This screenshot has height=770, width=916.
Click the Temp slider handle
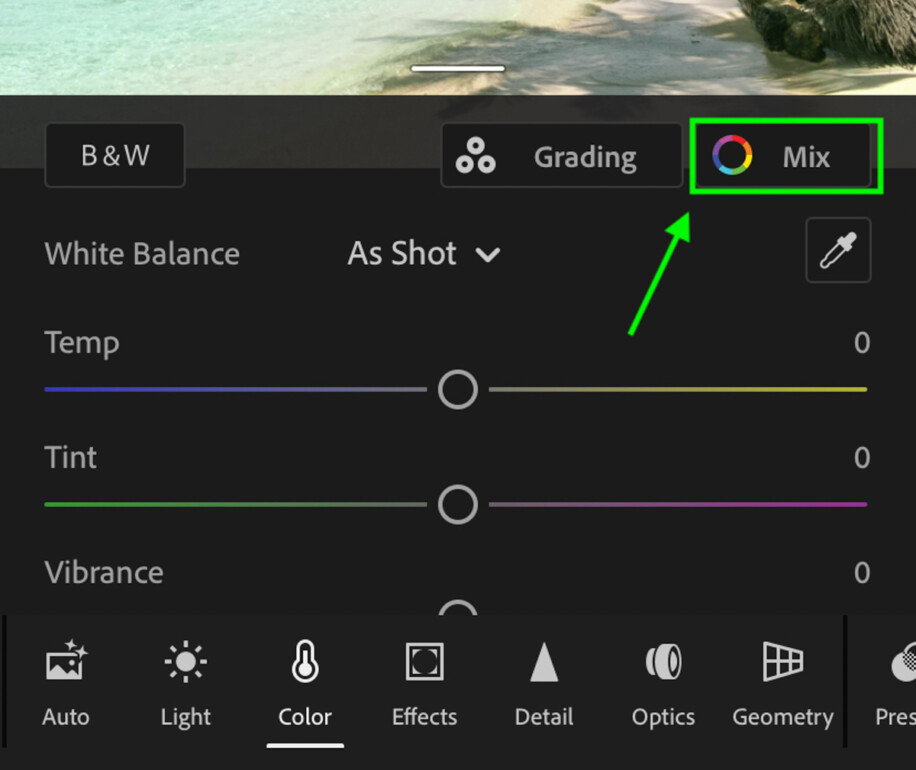(457, 389)
